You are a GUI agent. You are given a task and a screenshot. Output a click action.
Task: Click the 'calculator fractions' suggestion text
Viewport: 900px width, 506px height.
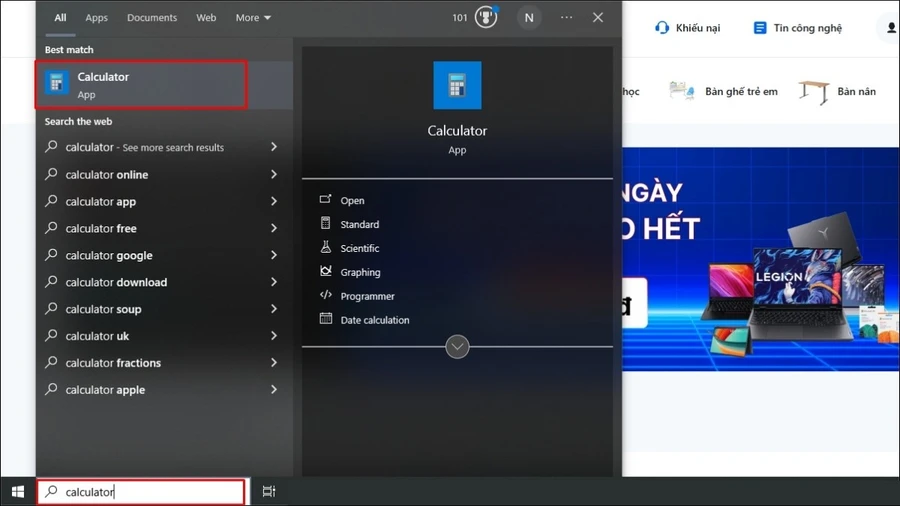(x=113, y=363)
